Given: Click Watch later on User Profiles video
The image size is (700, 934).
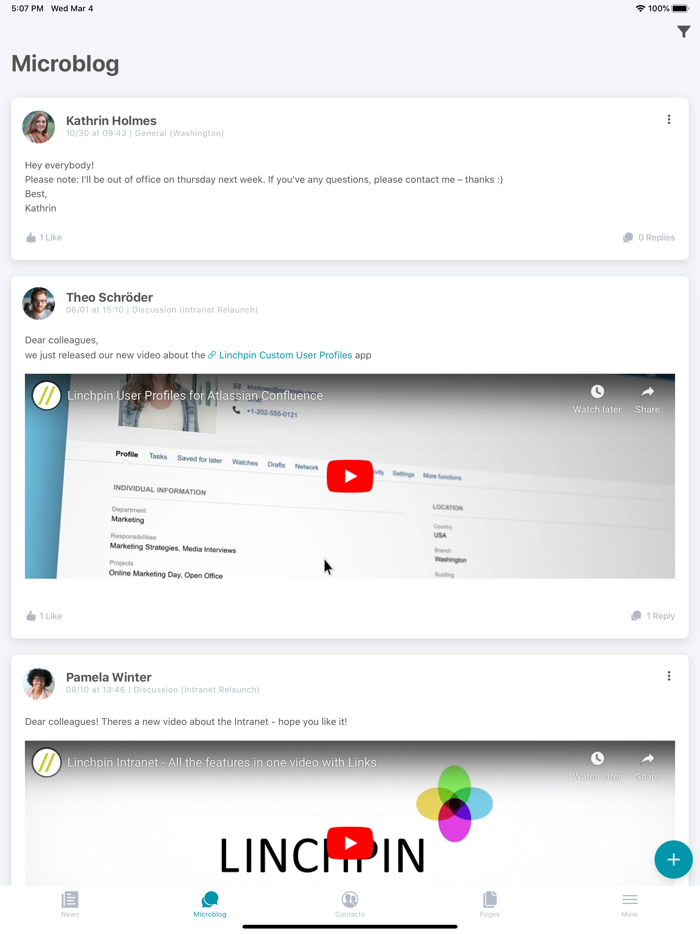Looking at the screenshot, I should (x=597, y=399).
